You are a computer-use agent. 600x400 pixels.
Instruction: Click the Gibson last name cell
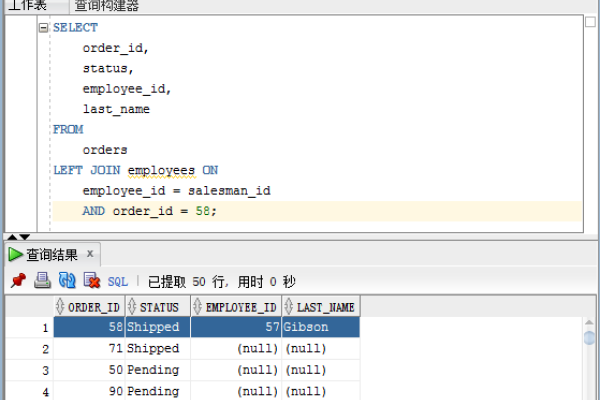pos(320,327)
